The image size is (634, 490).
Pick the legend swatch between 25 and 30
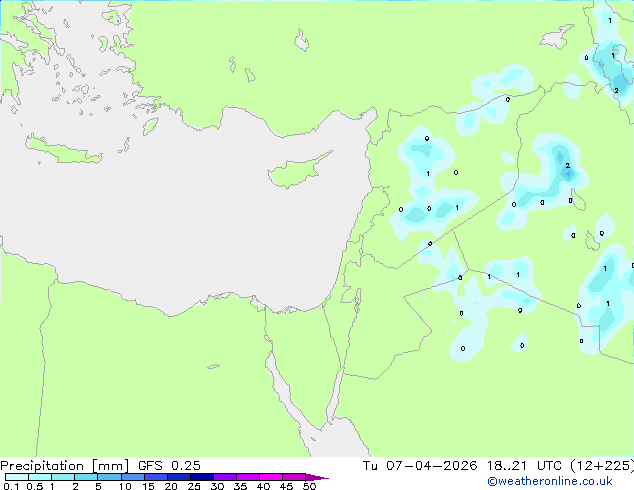pos(201,477)
